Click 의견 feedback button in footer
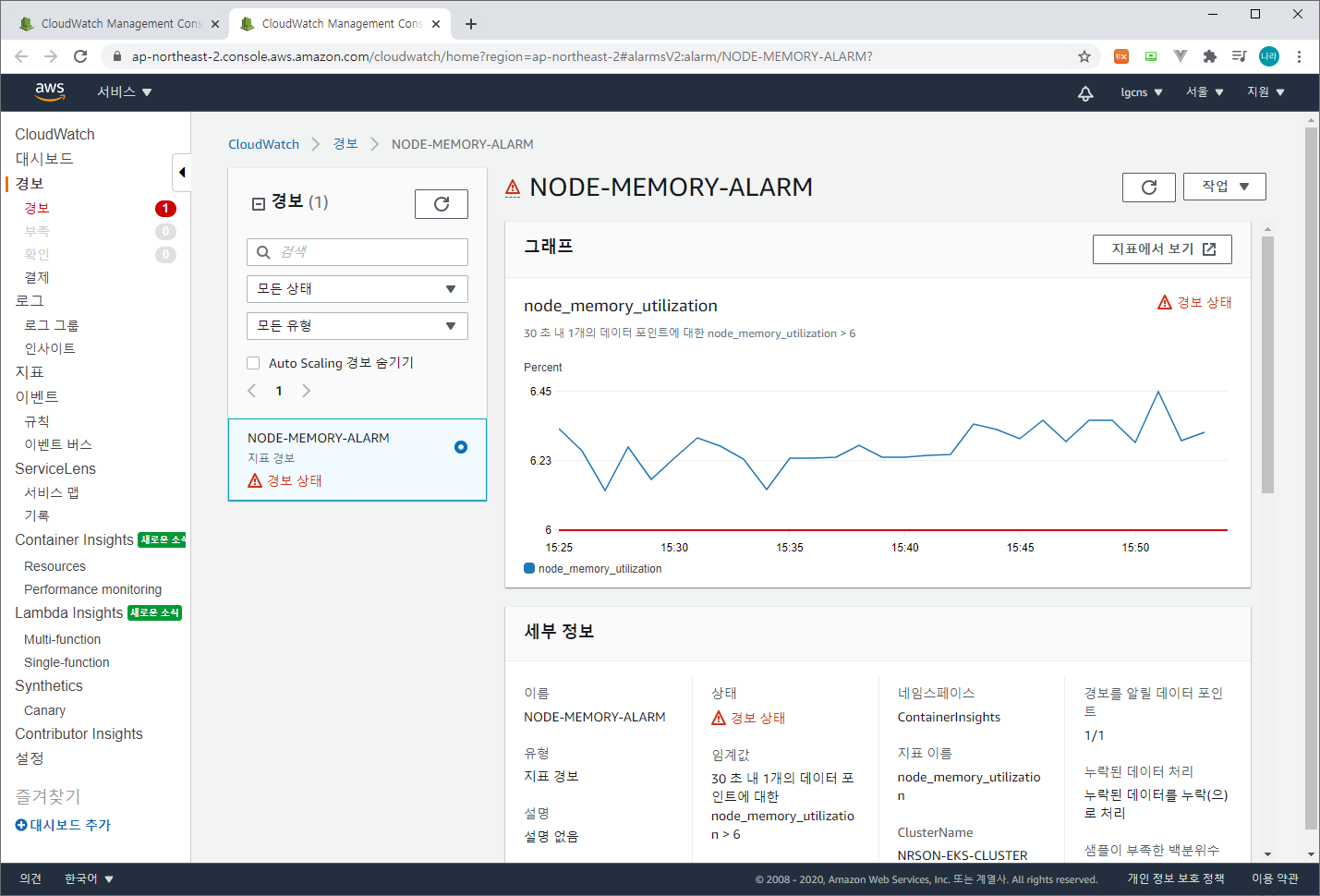Image resolution: width=1320 pixels, height=896 pixels. [x=30, y=878]
